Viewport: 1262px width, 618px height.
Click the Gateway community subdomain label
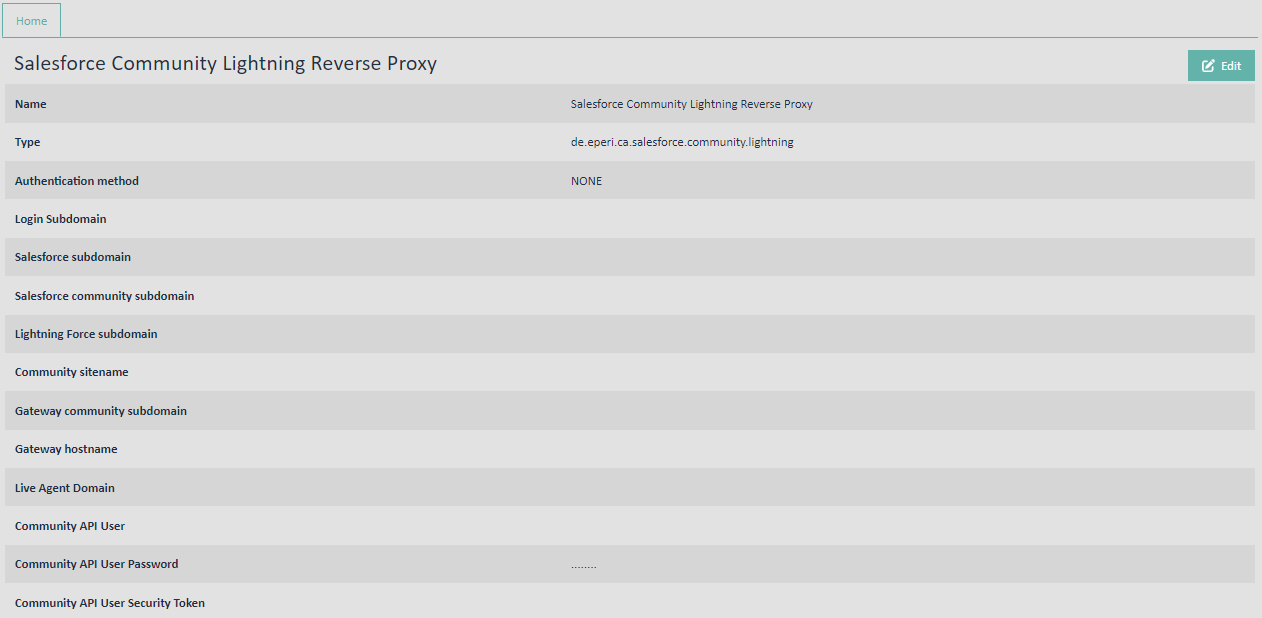tap(101, 411)
